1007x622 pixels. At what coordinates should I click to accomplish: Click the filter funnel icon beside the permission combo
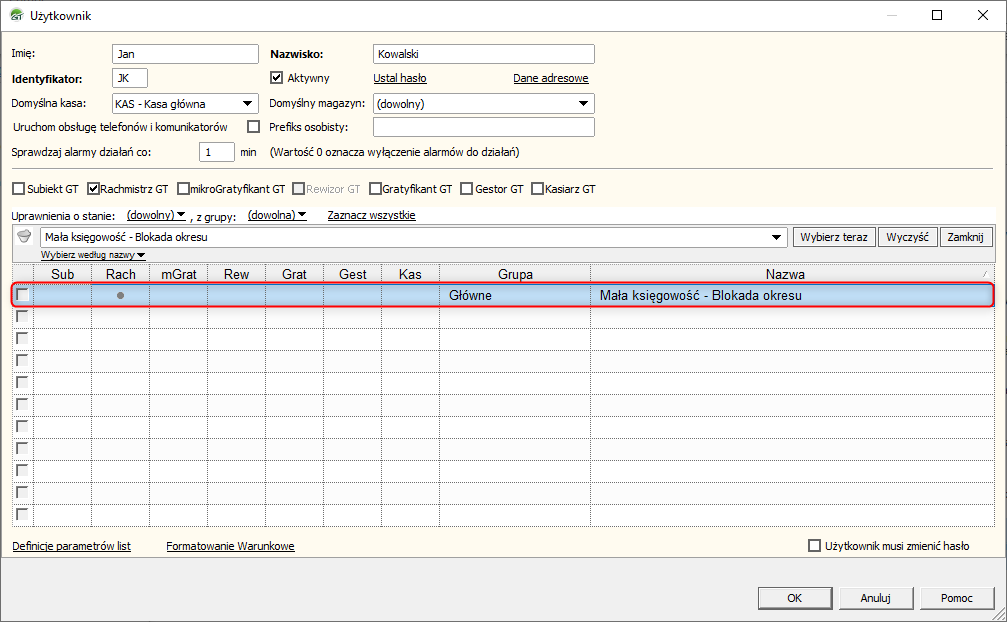pos(24,237)
